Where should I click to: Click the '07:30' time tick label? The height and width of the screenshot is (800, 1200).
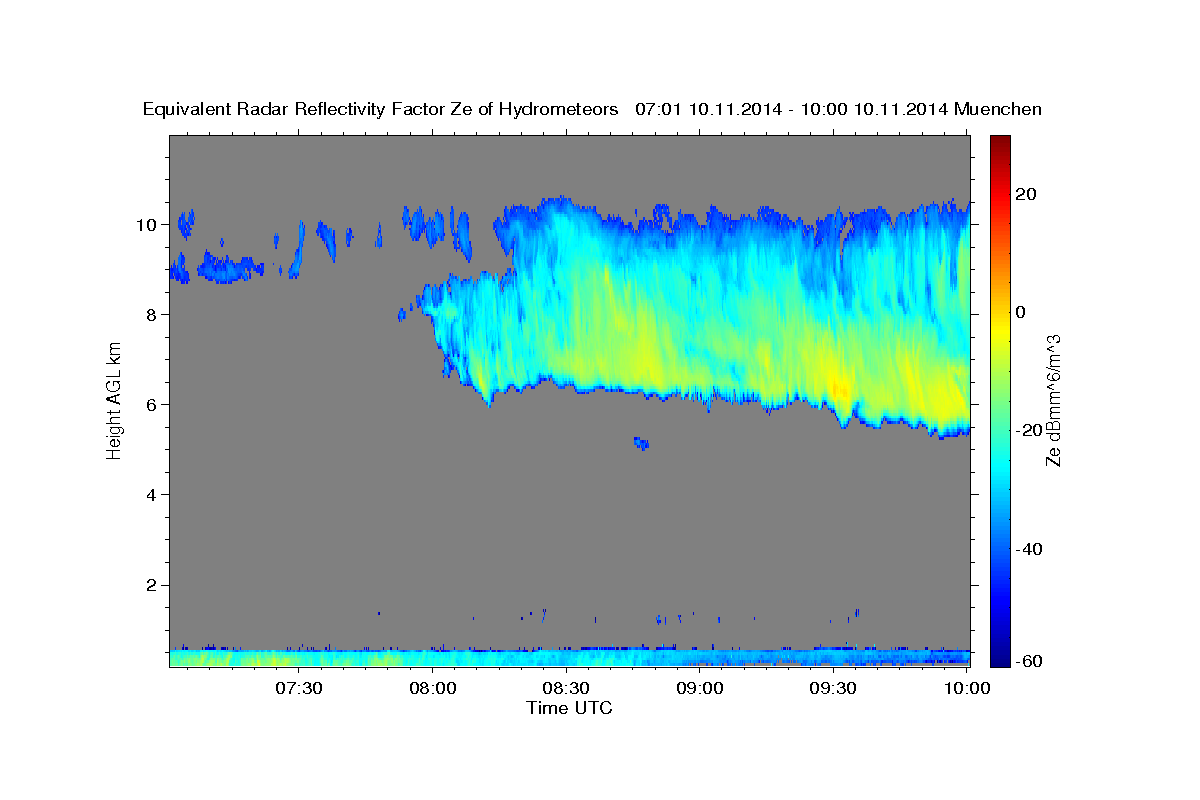[x=299, y=688]
